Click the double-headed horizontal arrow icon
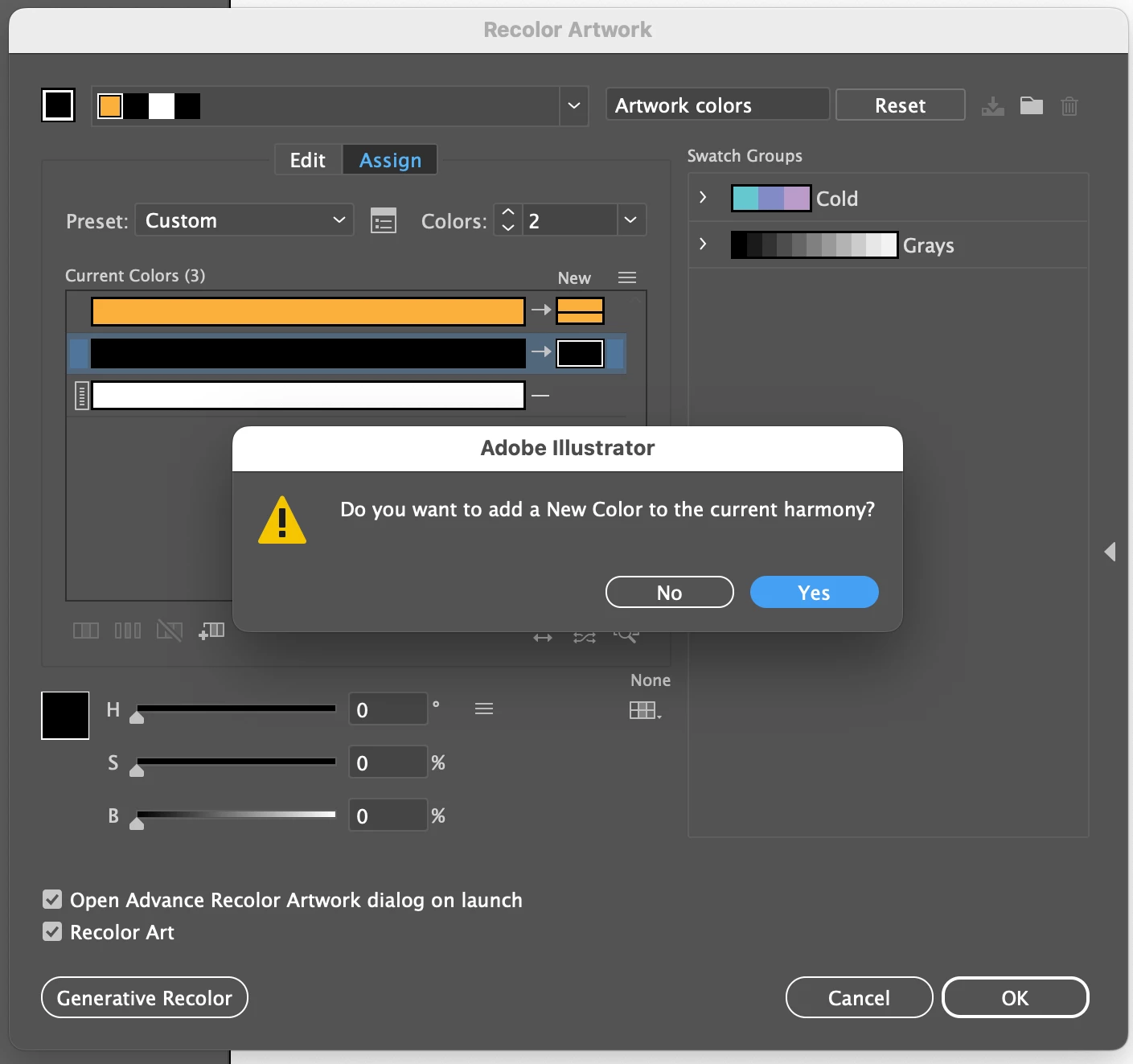 pos(543,637)
